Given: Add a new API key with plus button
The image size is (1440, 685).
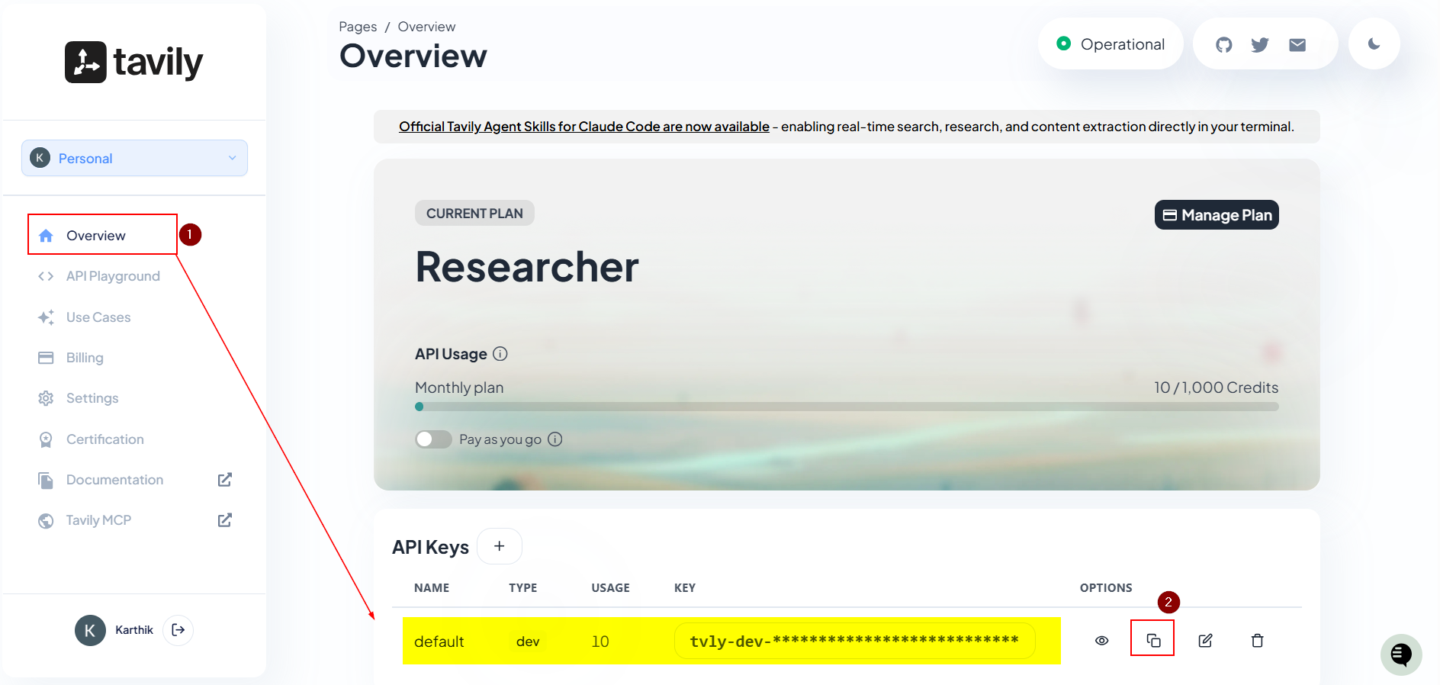Looking at the screenshot, I should pyautogui.click(x=499, y=546).
